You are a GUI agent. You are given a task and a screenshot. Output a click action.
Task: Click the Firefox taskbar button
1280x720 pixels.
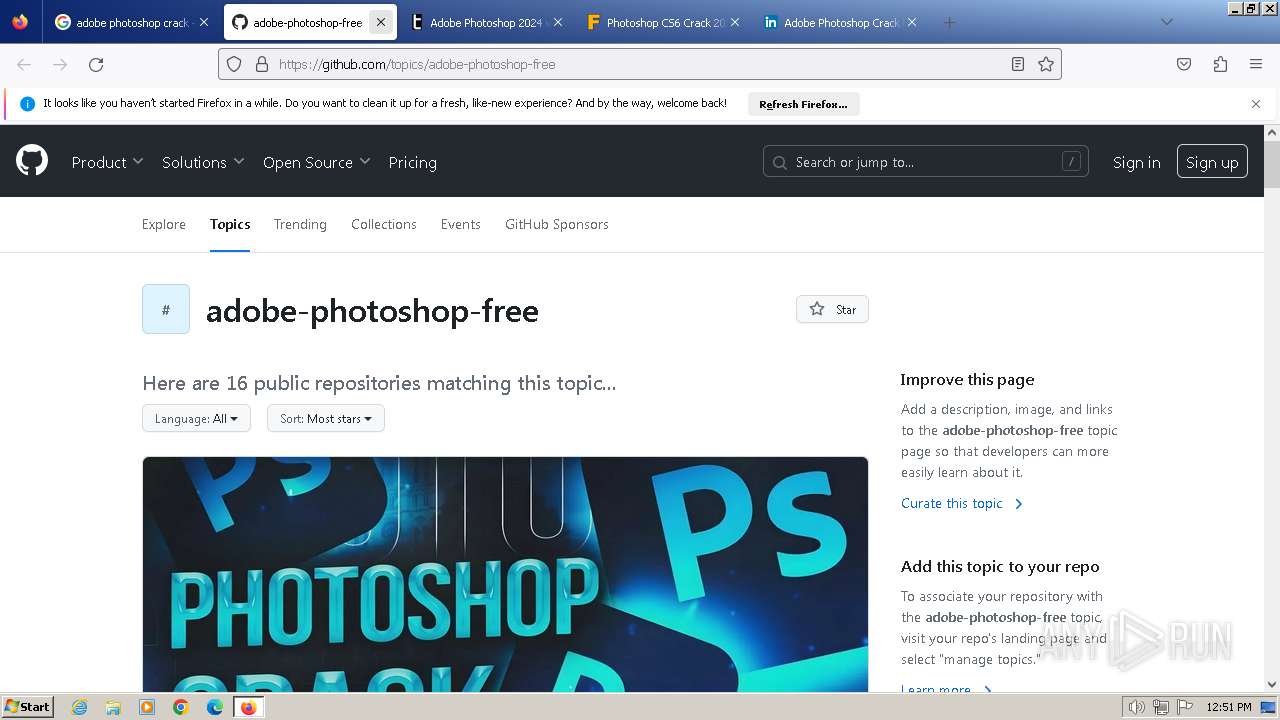[248, 707]
